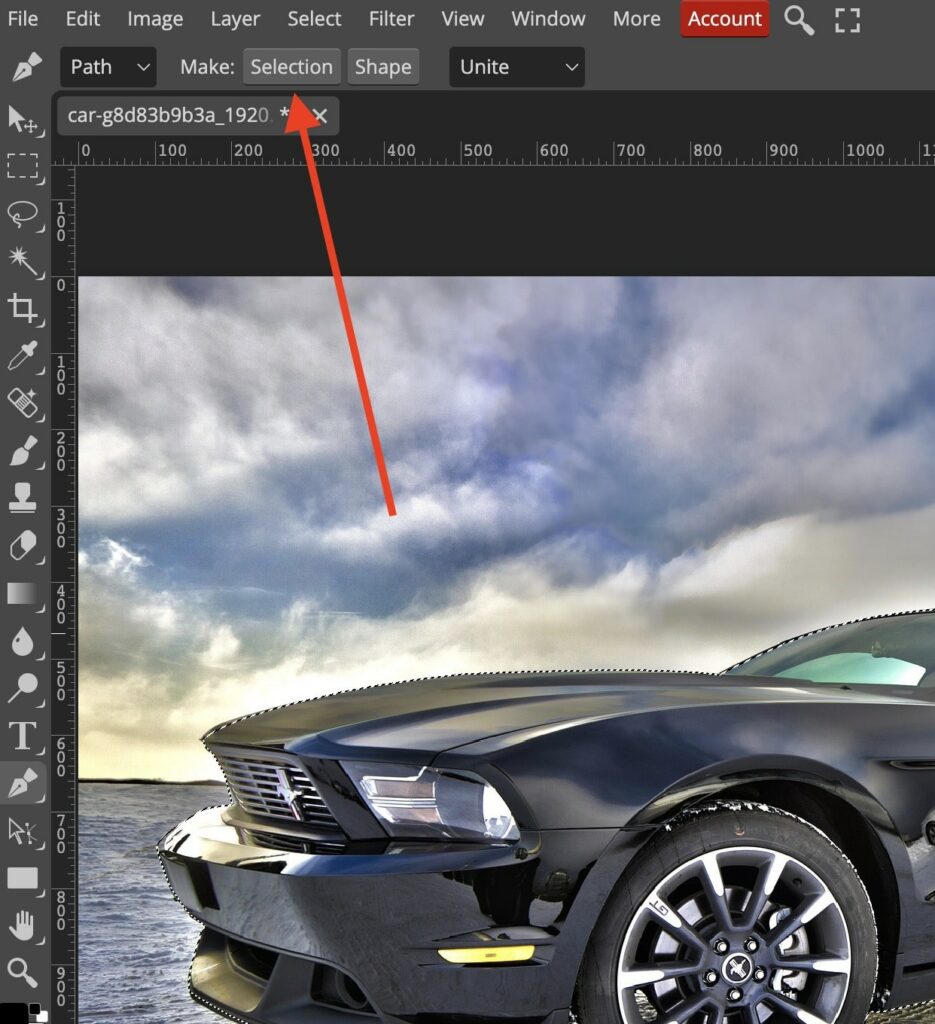Open the Image menu
935x1024 pixels.
pos(155,19)
